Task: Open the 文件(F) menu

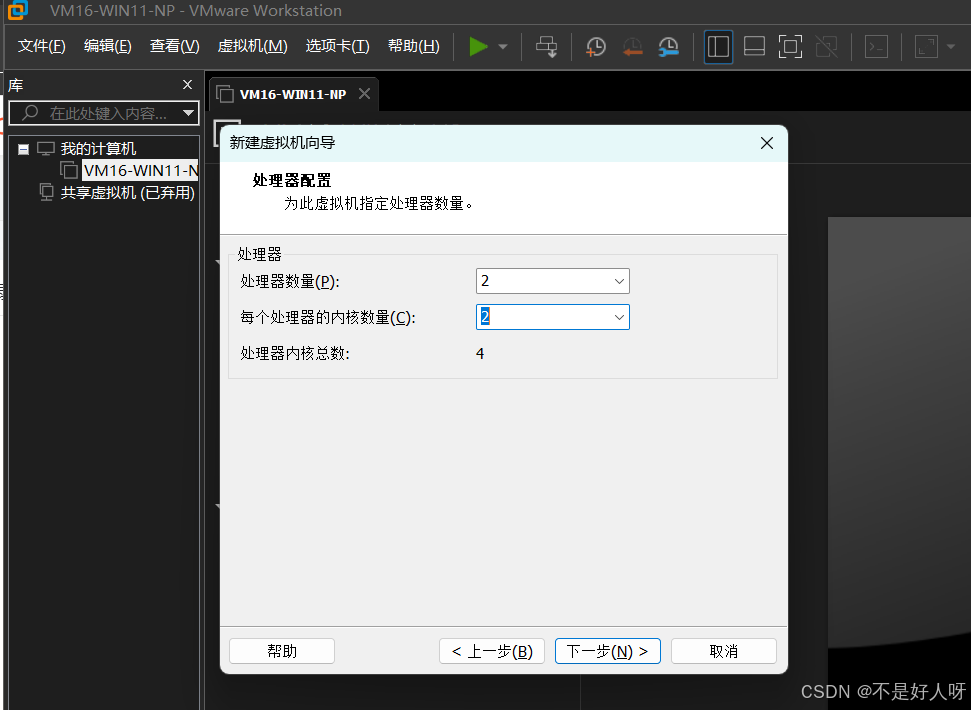Action: click(x=41, y=46)
